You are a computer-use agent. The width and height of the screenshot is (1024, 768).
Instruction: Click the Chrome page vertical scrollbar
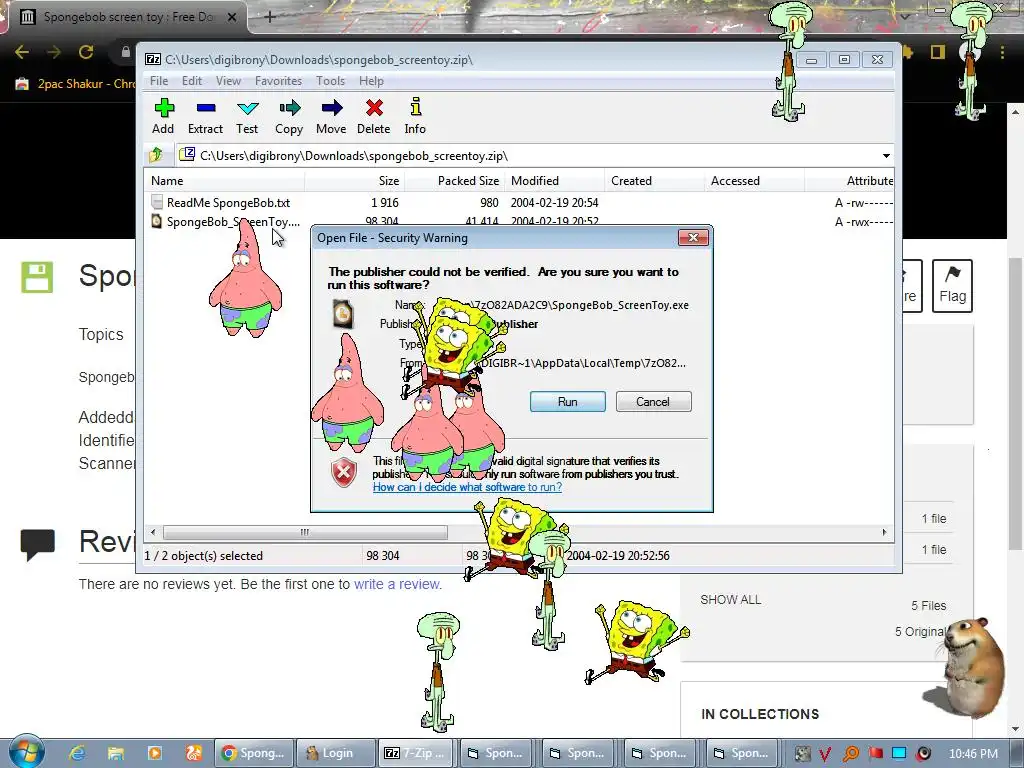point(1016,405)
